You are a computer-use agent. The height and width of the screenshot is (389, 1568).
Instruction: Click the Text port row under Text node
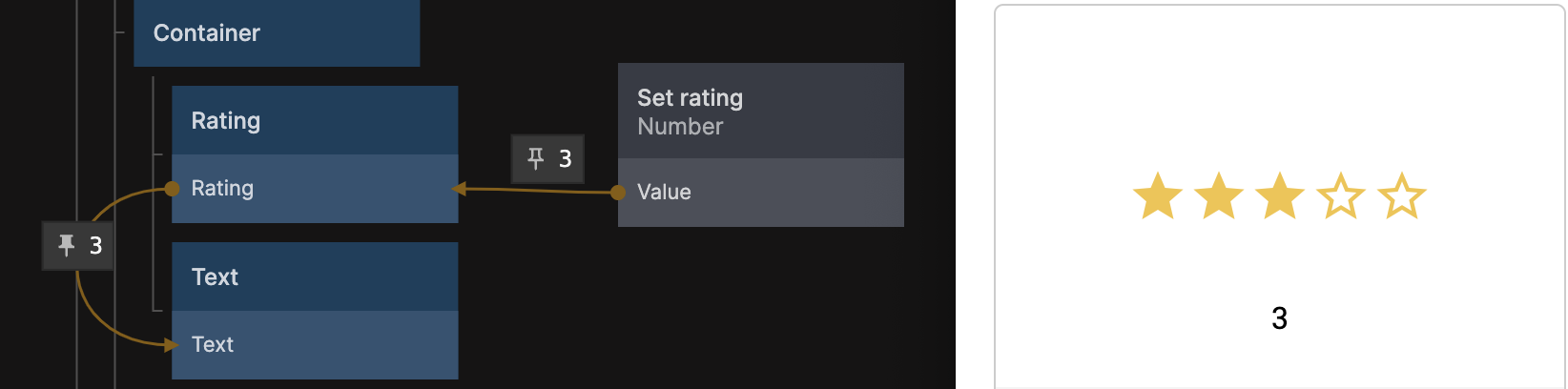(x=315, y=344)
